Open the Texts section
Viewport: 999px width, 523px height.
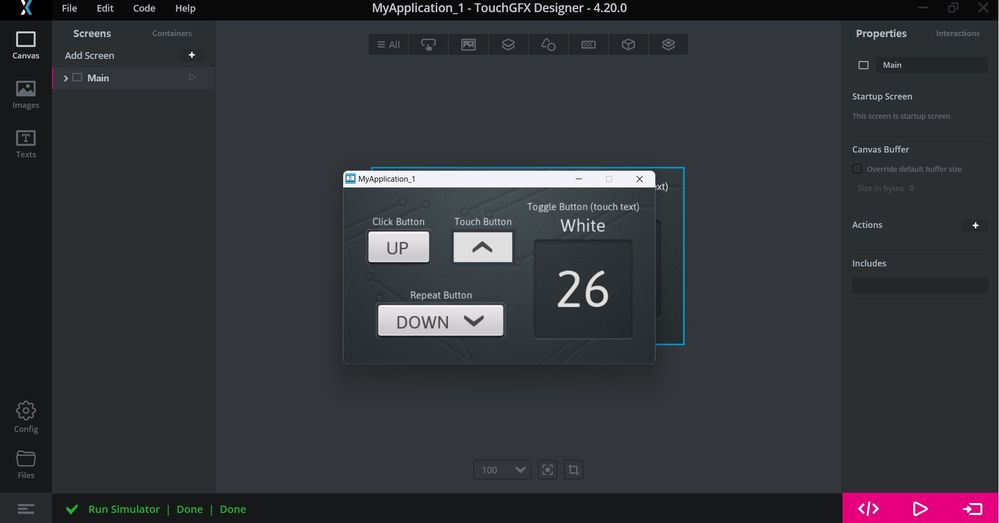pos(25,144)
